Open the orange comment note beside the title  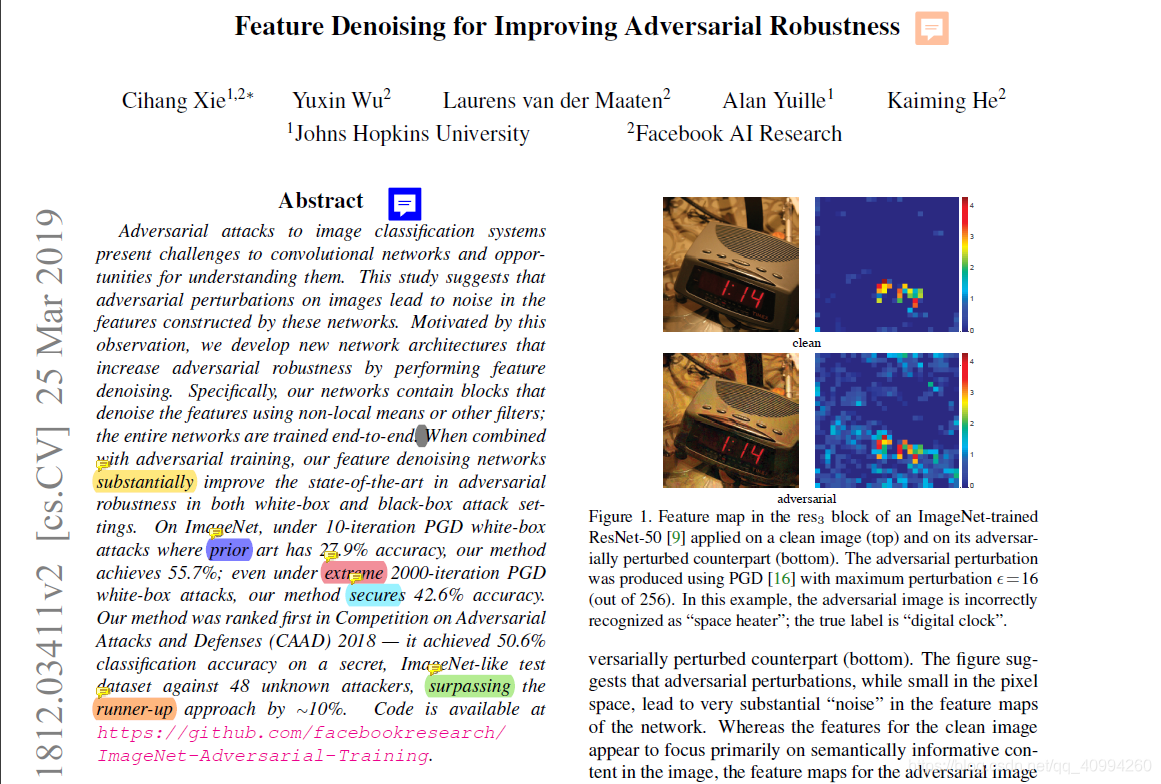pyautogui.click(x=931, y=28)
